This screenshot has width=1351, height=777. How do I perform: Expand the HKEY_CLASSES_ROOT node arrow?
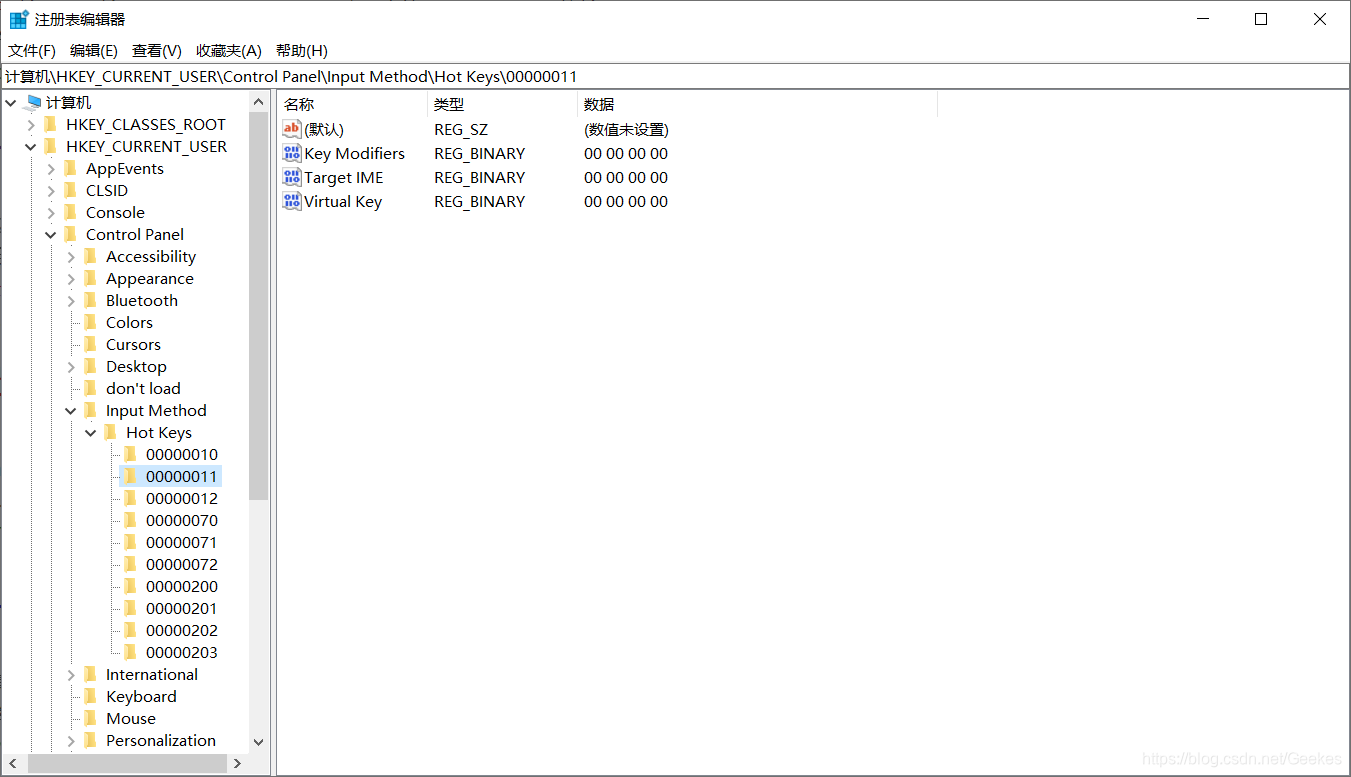(x=31, y=124)
